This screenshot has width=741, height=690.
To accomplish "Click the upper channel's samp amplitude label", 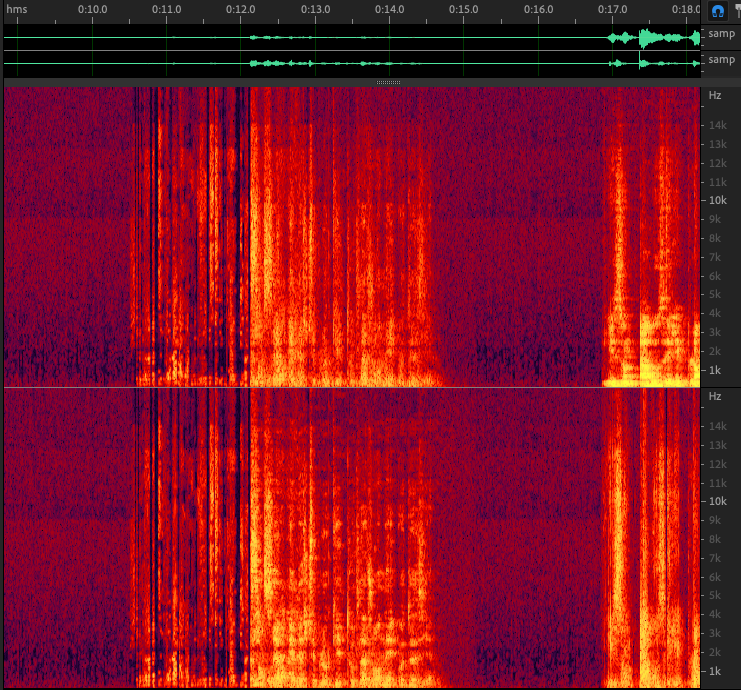I will 721,34.
